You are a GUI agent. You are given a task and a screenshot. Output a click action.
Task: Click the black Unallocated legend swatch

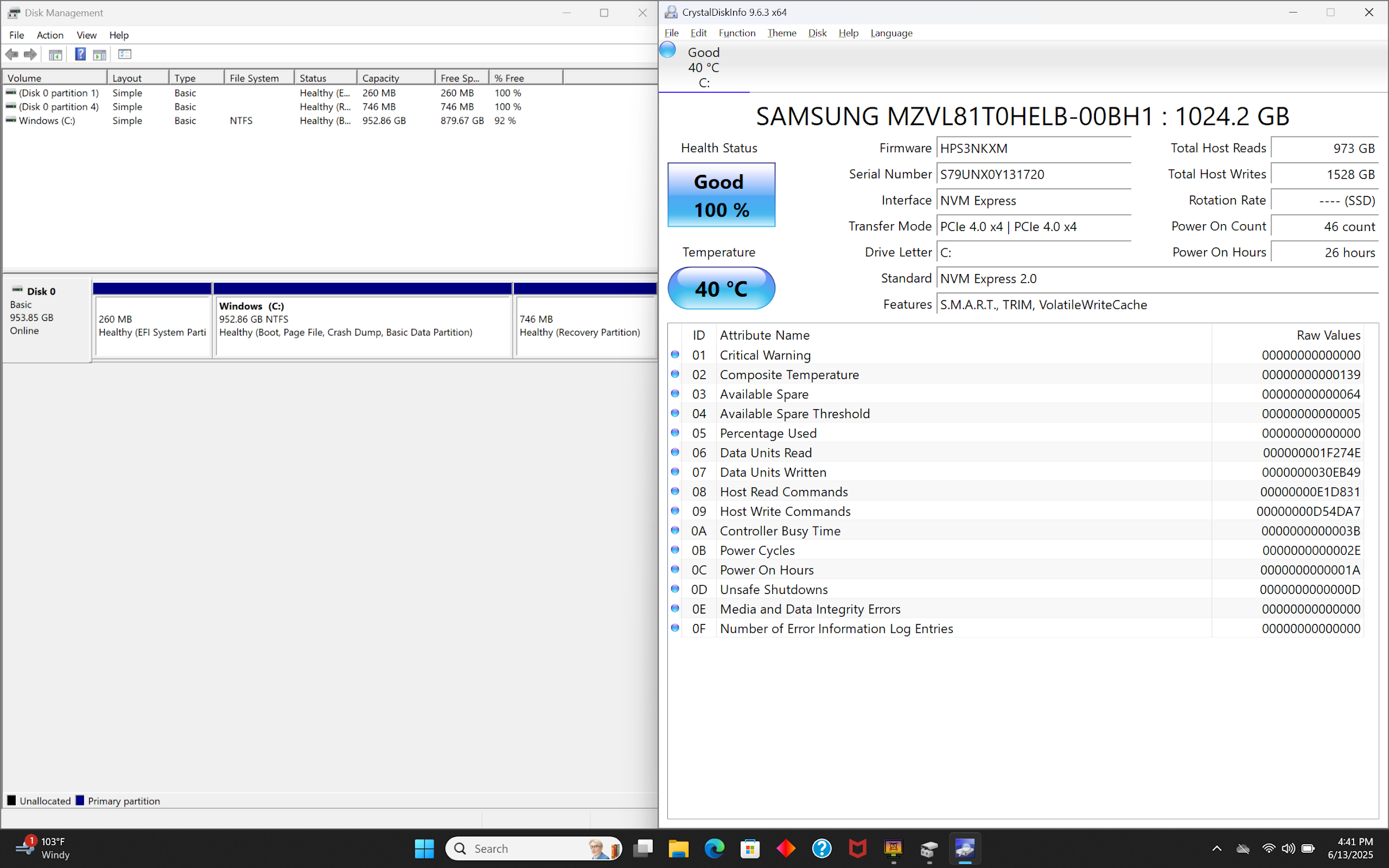[11, 800]
